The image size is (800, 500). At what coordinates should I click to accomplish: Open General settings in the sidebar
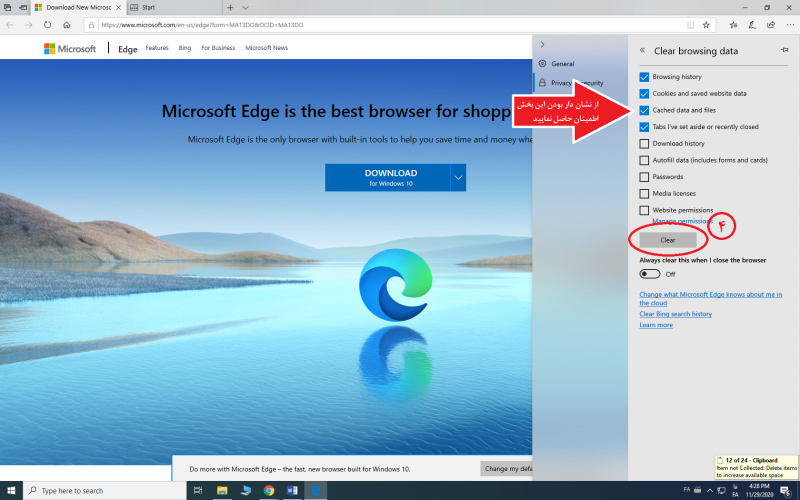click(562, 64)
